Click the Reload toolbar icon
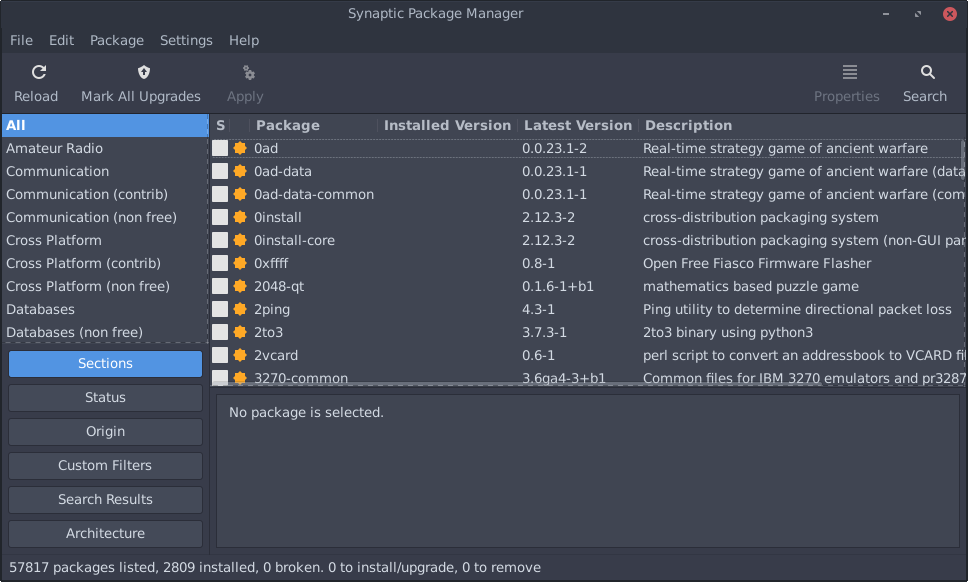This screenshot has width=968, height=582. click(x=37, y=72)
